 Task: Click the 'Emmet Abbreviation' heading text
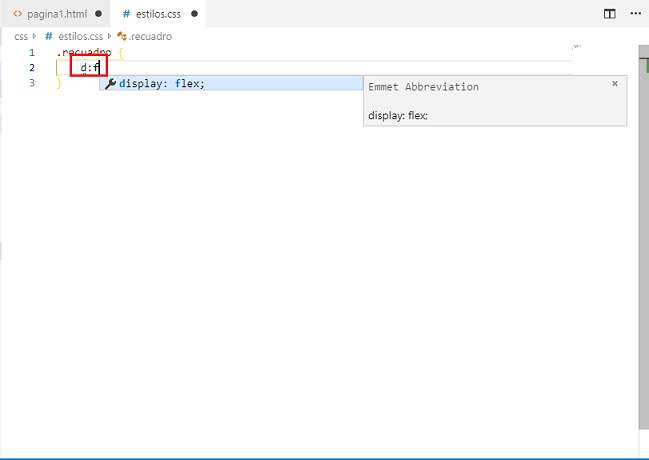[x=423, y=87]
